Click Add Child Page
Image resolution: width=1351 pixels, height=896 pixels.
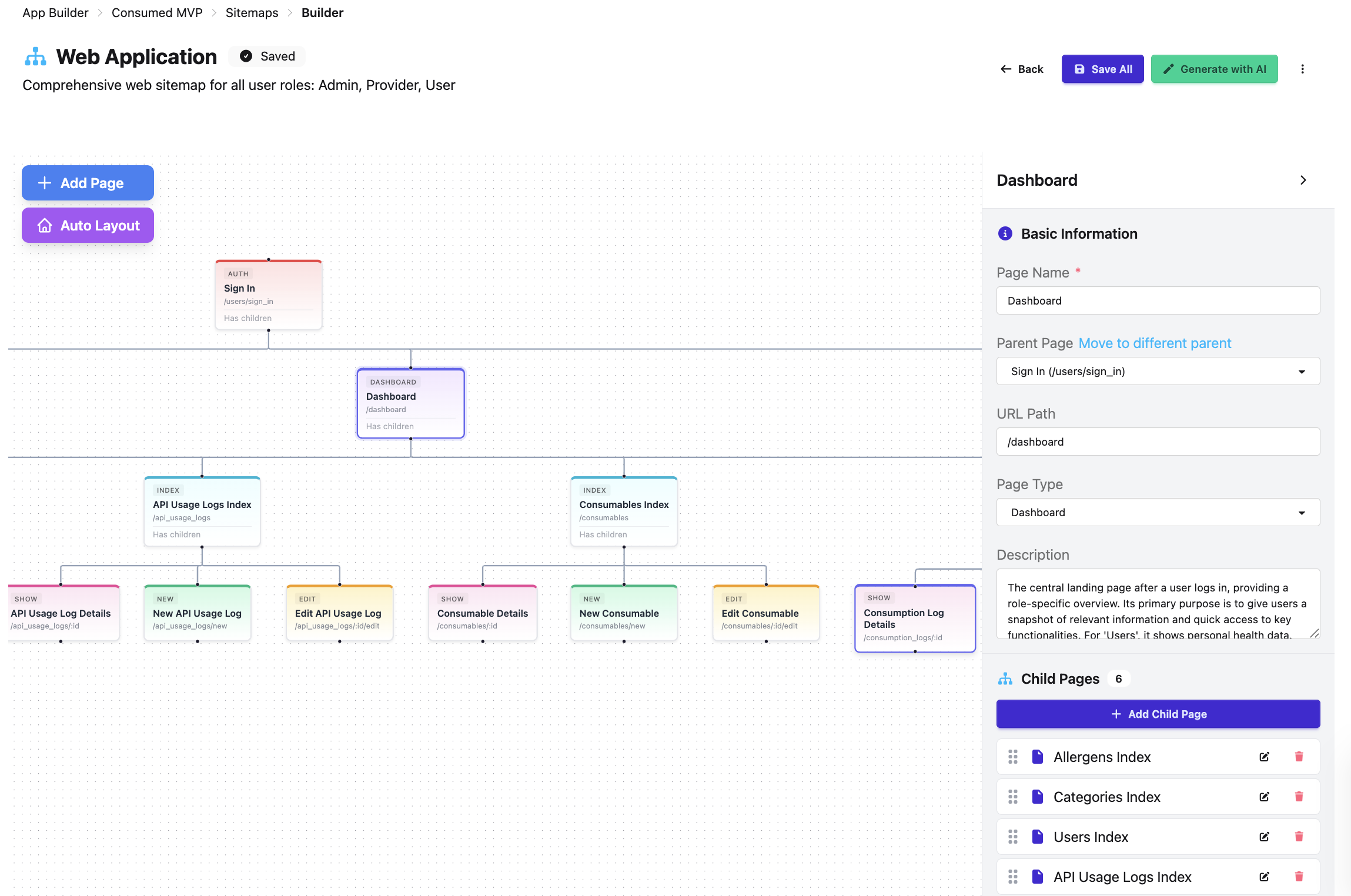click(1158, 714)
